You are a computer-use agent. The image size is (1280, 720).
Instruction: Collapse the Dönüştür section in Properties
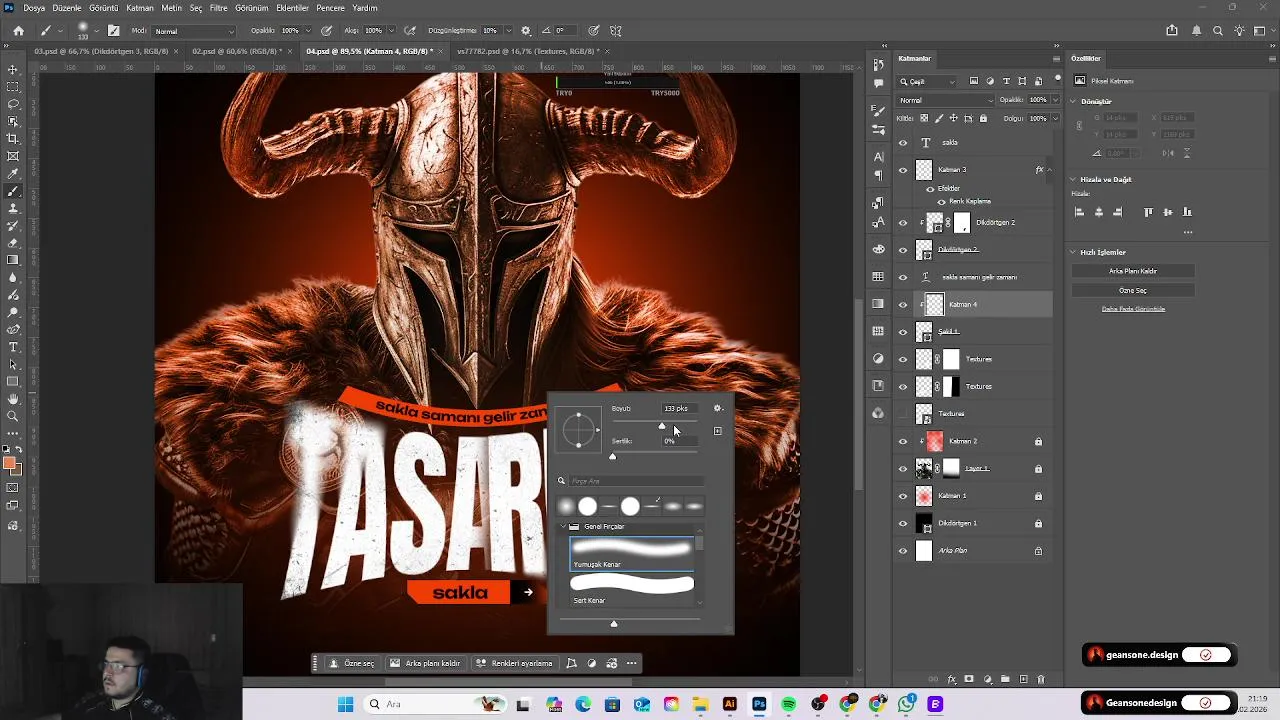click(x=1074, y=101)
